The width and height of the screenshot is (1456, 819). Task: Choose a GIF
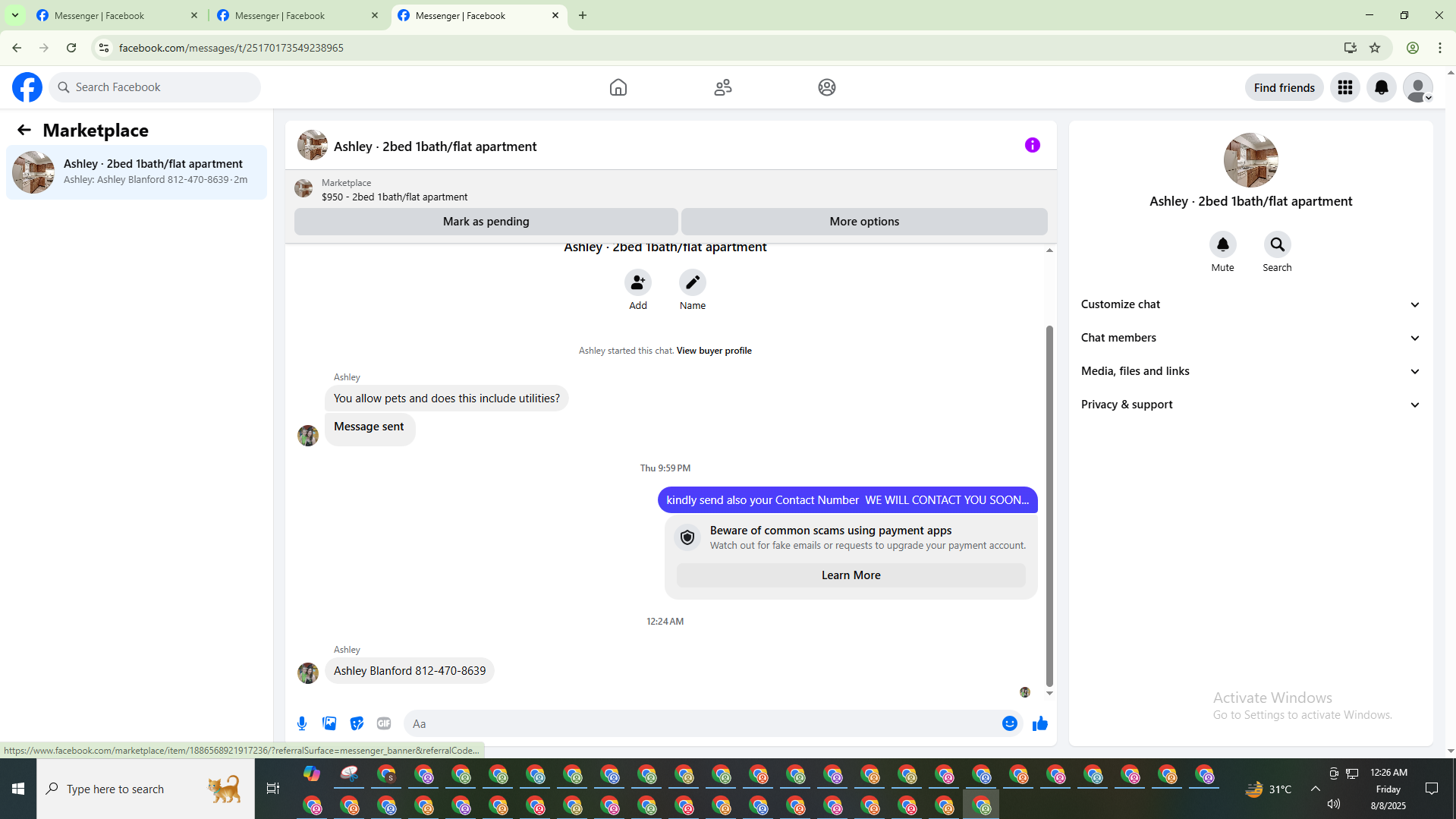pos(384,723)
